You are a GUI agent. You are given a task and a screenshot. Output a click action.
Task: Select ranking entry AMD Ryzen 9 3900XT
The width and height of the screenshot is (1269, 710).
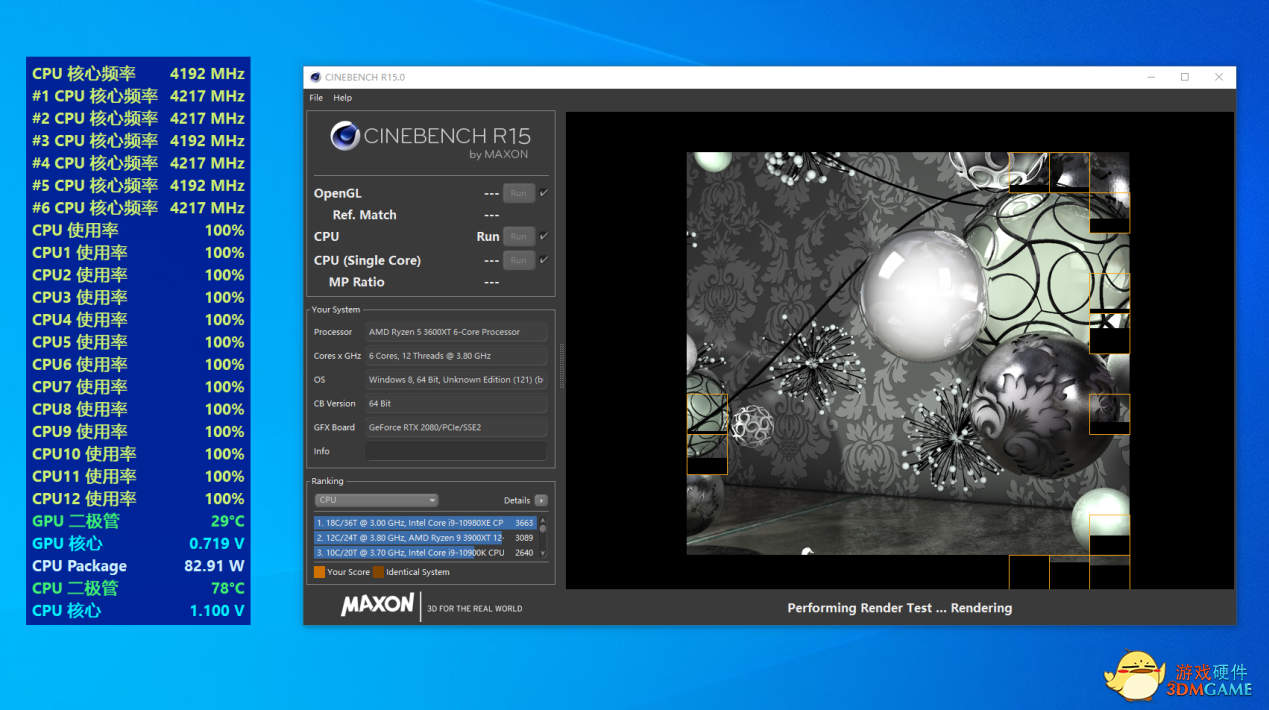(x=425, y=538)
